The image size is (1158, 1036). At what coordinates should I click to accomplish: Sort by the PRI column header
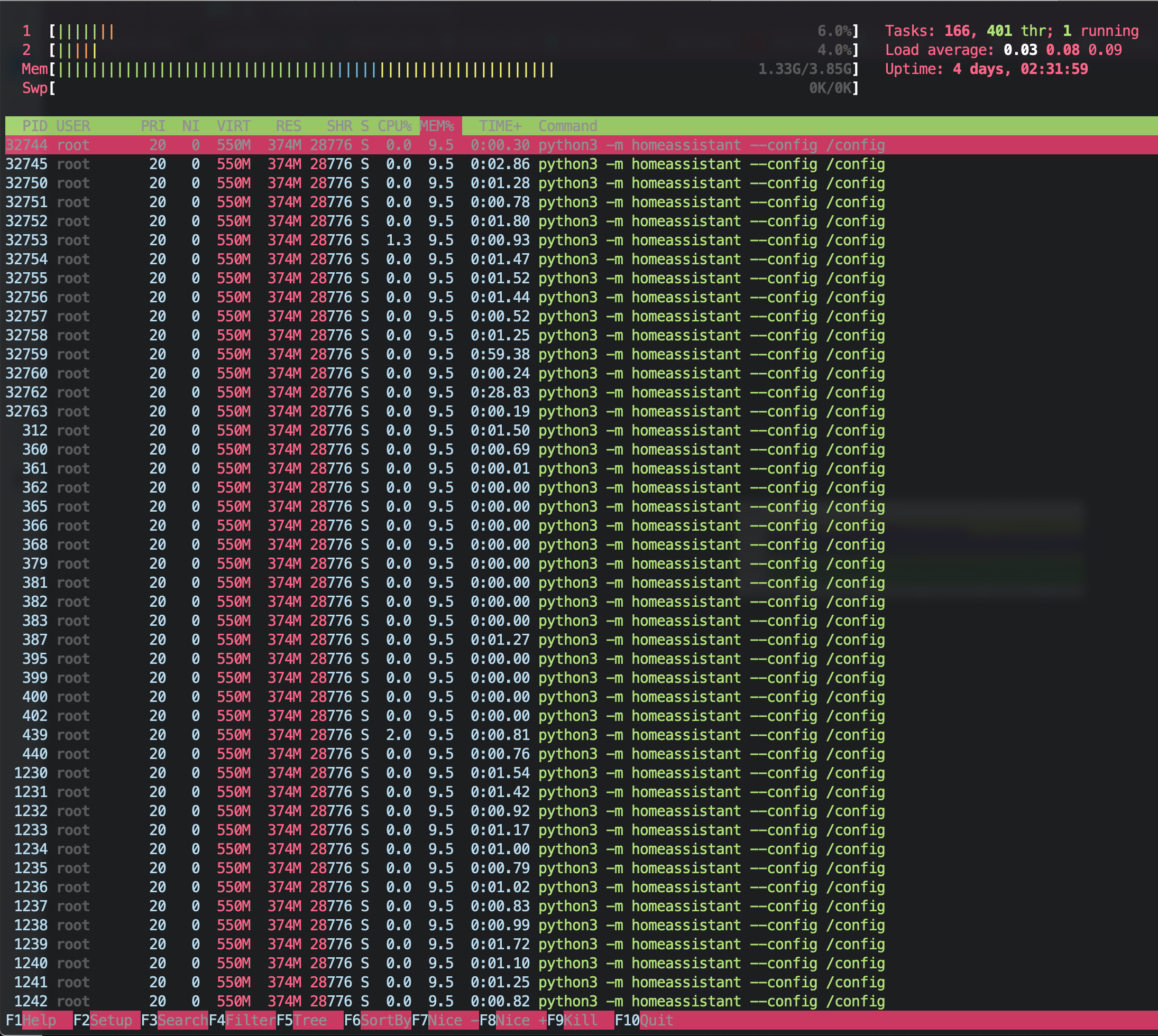coord(153,126)
